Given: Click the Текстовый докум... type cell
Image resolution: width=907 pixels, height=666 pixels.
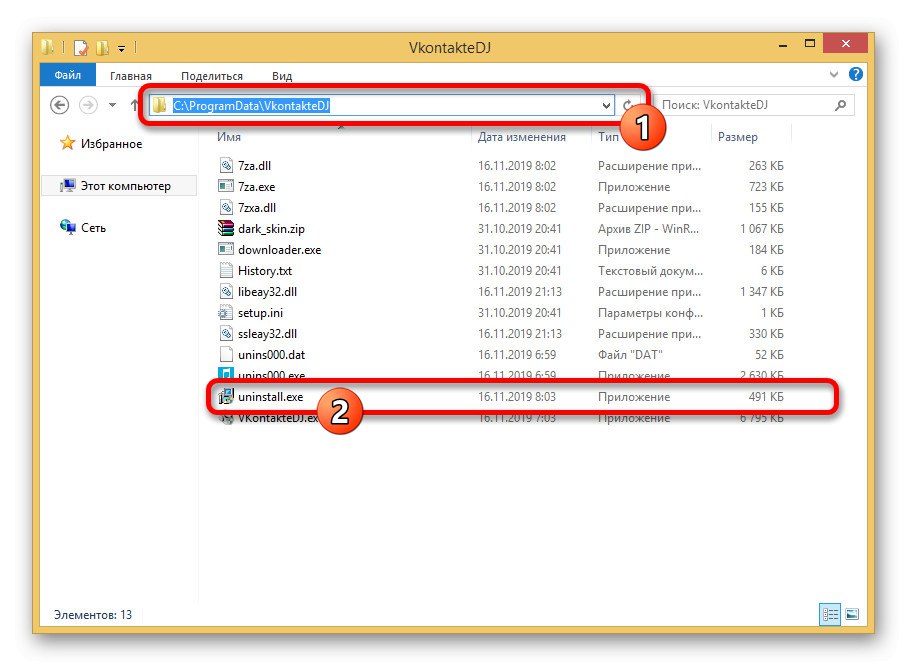Looking at the screenshot, I should [x=650, y=271].
